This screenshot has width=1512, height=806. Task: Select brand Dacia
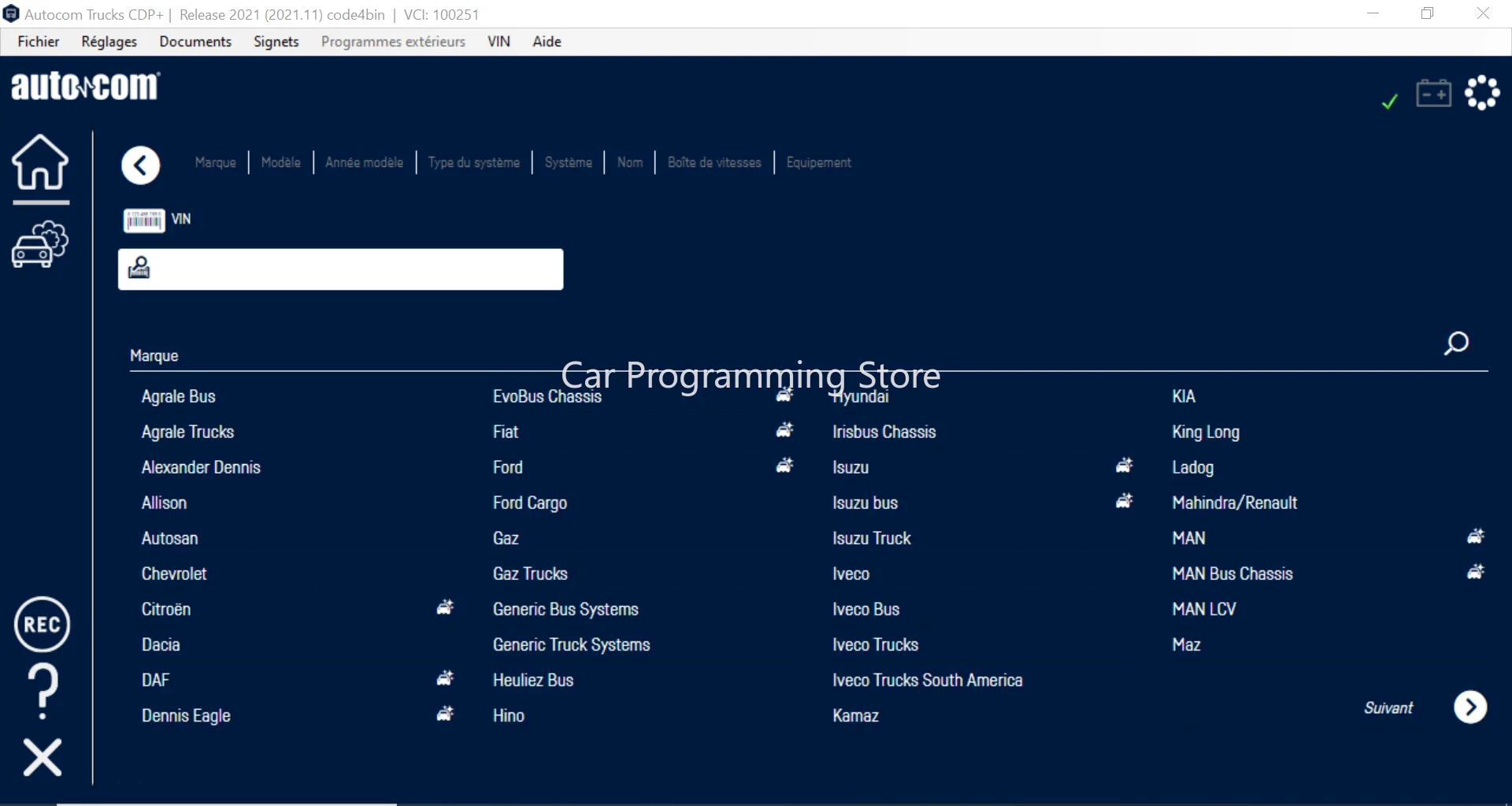(x=161, y=644)
